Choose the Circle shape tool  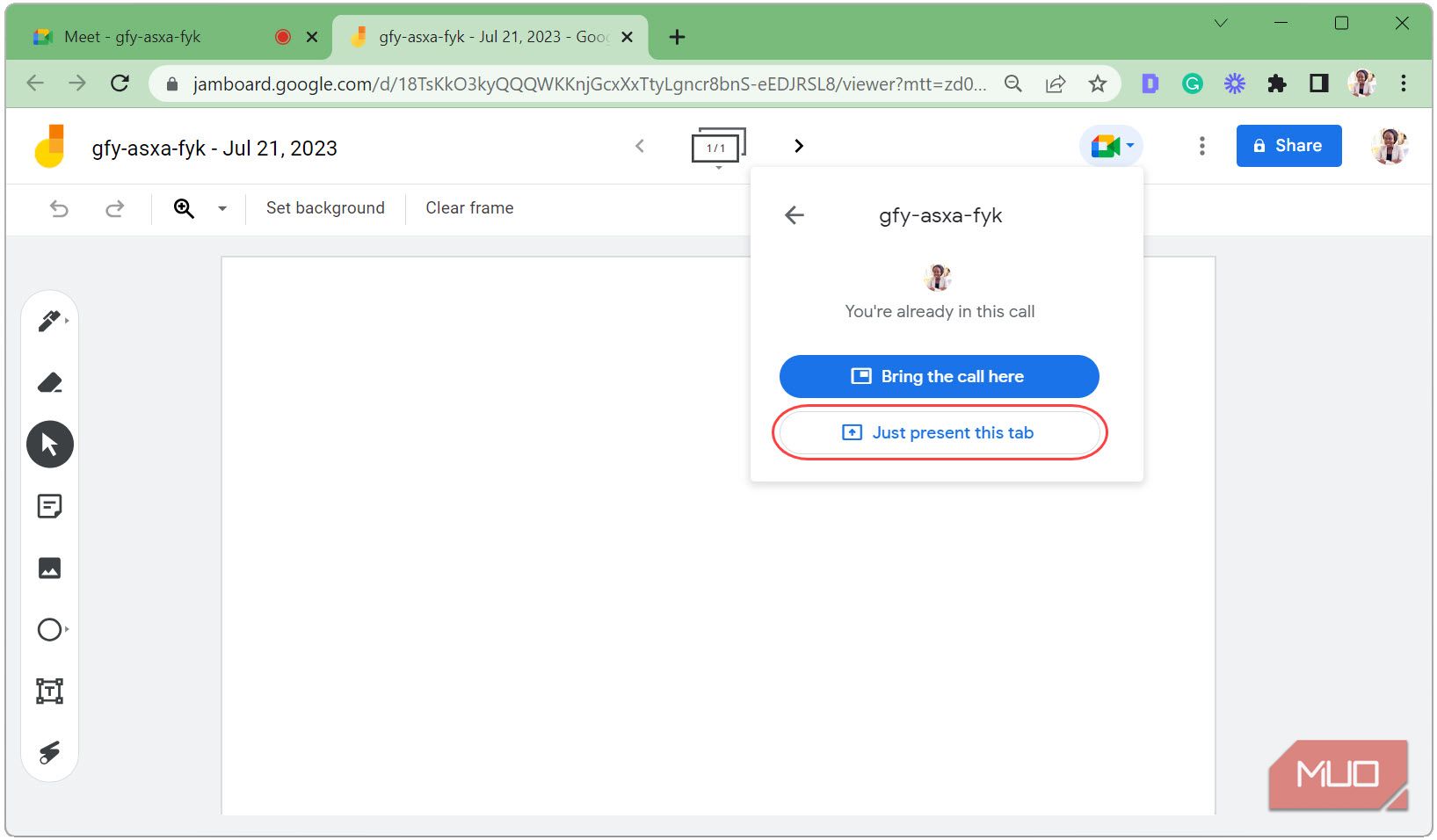coord(50,629)
